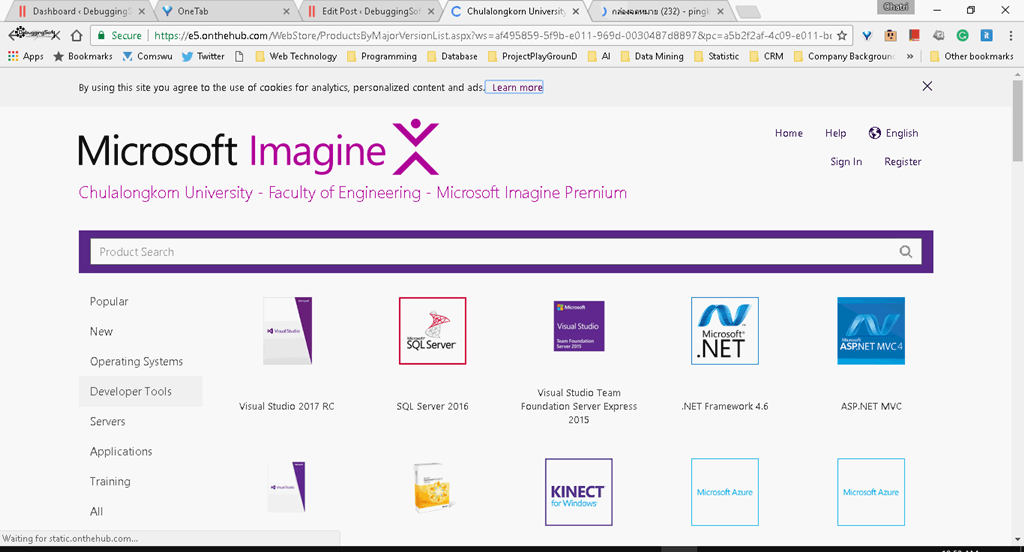
Task: Select the Servers category
Action: point(107,421)
